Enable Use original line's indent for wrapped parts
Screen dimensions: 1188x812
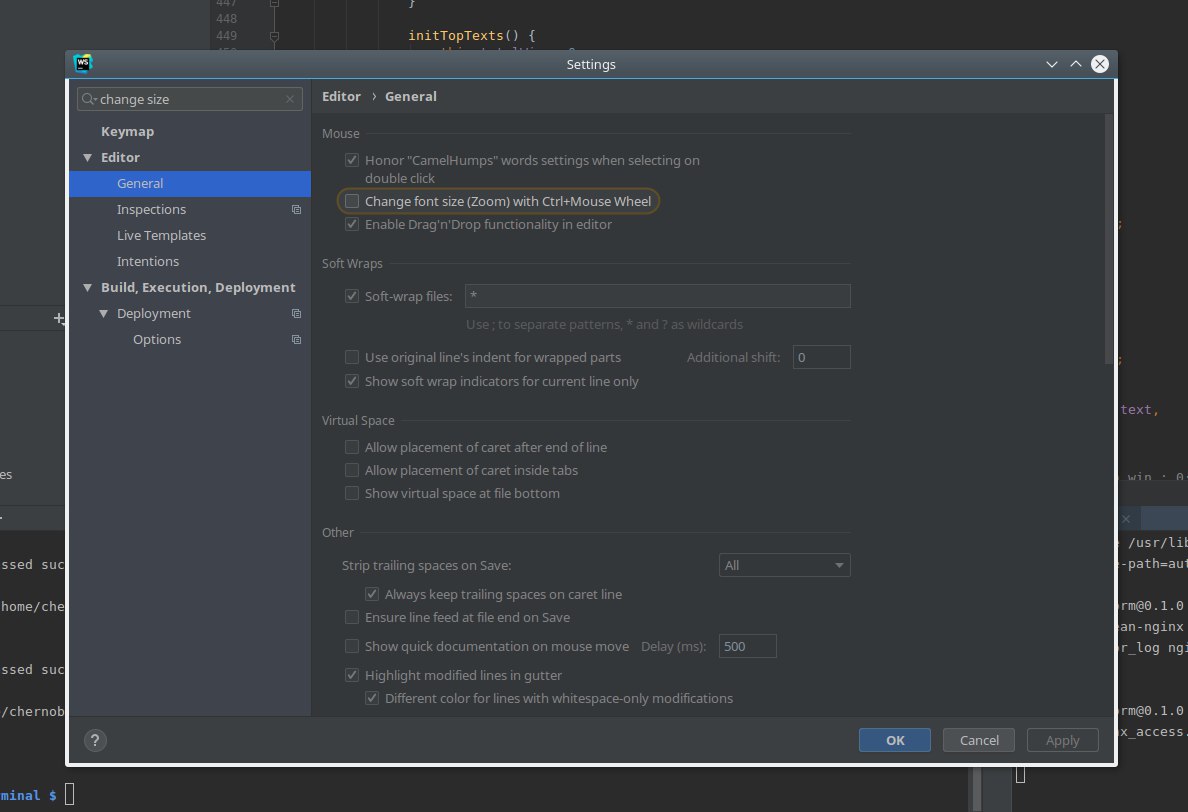(352, 357)
